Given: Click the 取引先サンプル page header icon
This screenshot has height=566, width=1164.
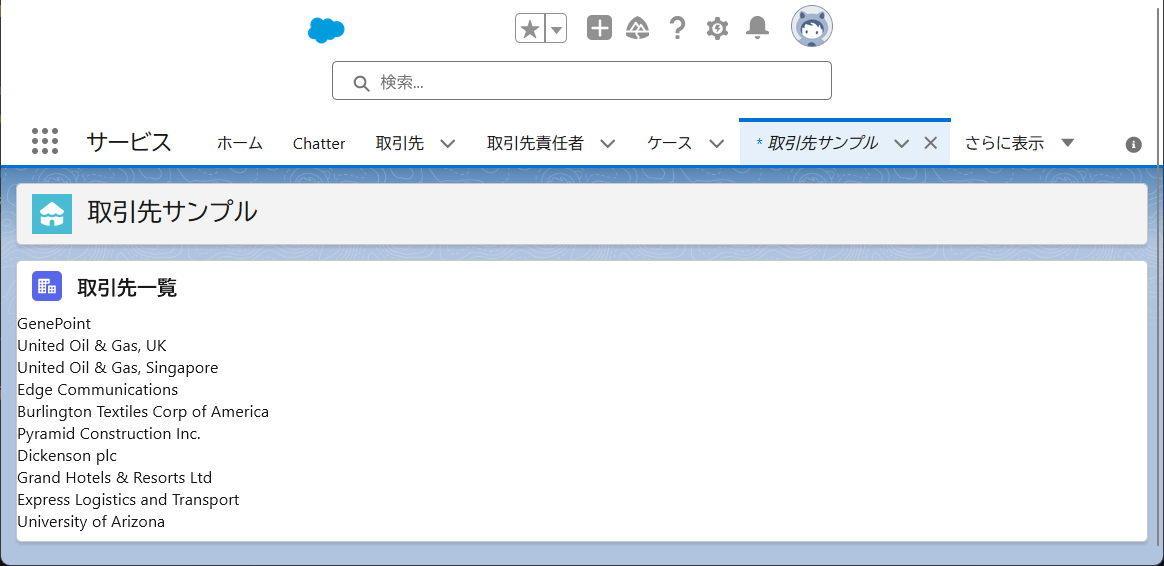Looking at the screenshot, I should pyautogui.click(x=52, y=214).
